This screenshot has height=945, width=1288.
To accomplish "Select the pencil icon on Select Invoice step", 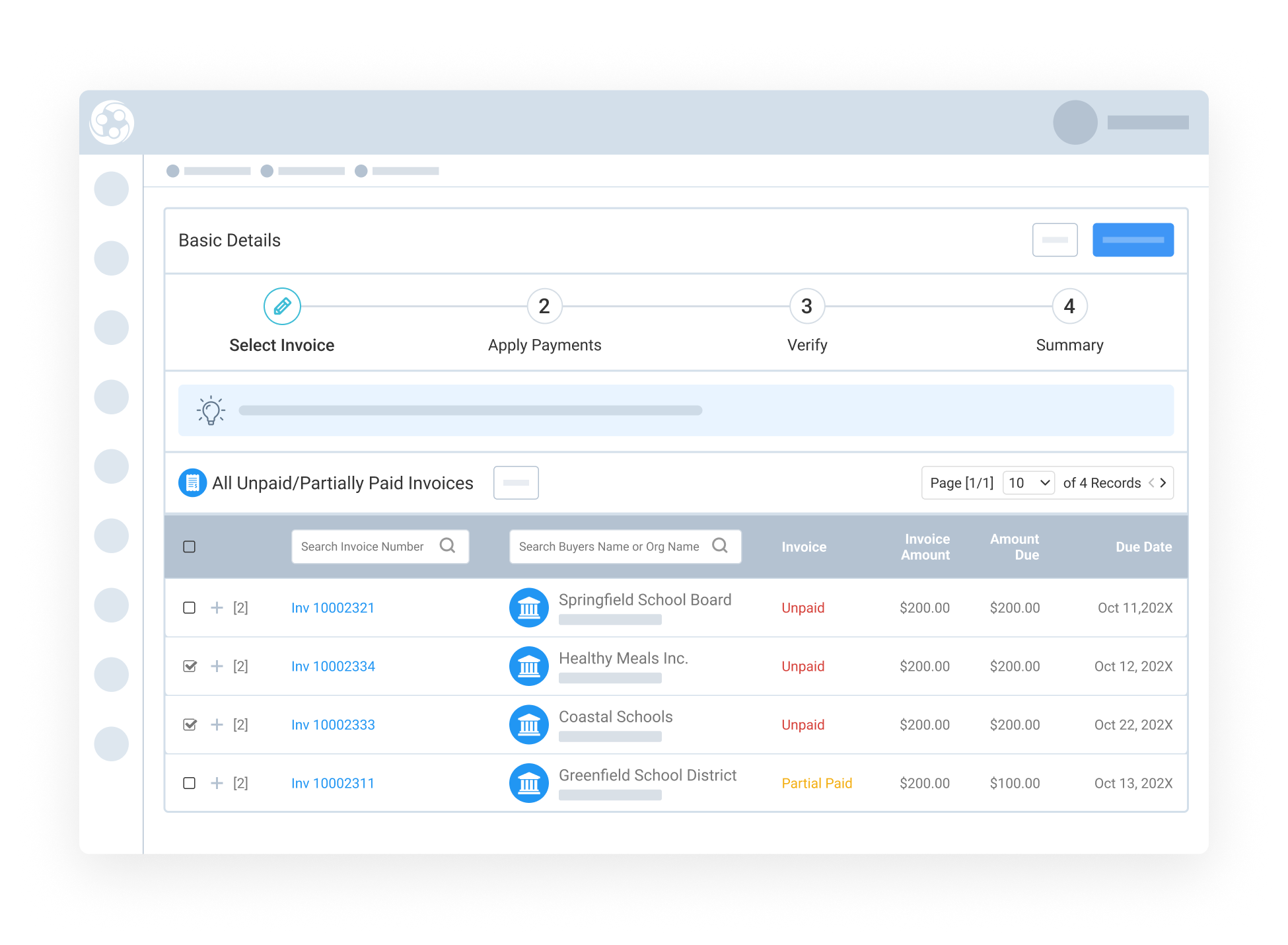I will pos(282,306).
